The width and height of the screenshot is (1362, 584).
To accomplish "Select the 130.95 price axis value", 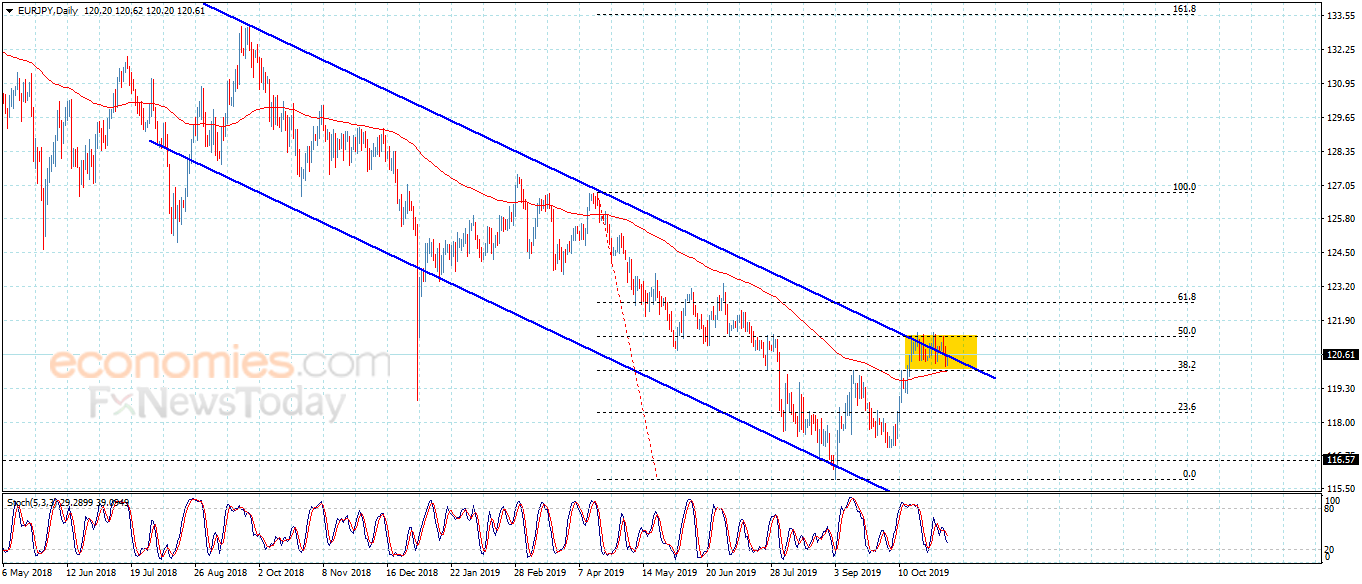I will tap(1340, 84).
